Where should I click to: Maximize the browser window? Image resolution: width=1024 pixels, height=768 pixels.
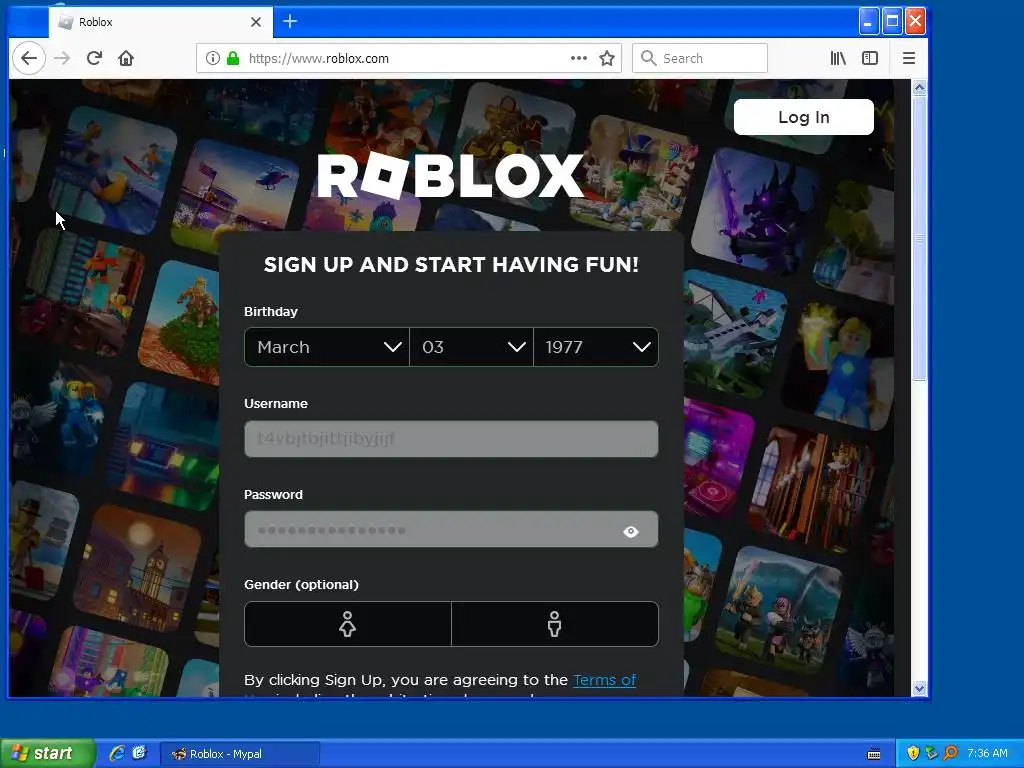tap(891, 22)
